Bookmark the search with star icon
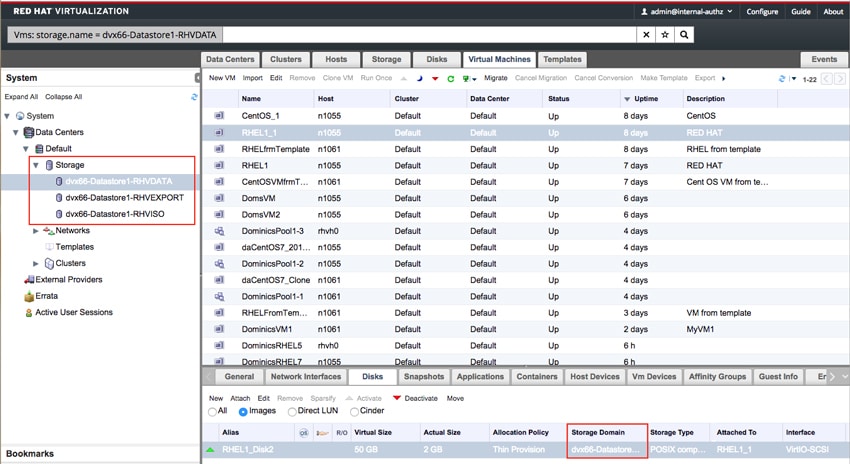The width and height of the screenshot is (850, 464). [x=665, y=35]
